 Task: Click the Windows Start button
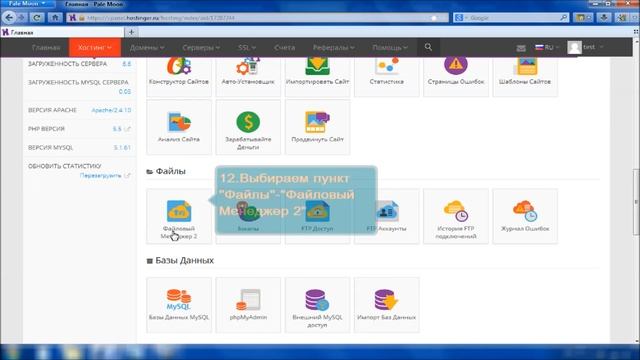pyautogui.click(x=11, y=352)
